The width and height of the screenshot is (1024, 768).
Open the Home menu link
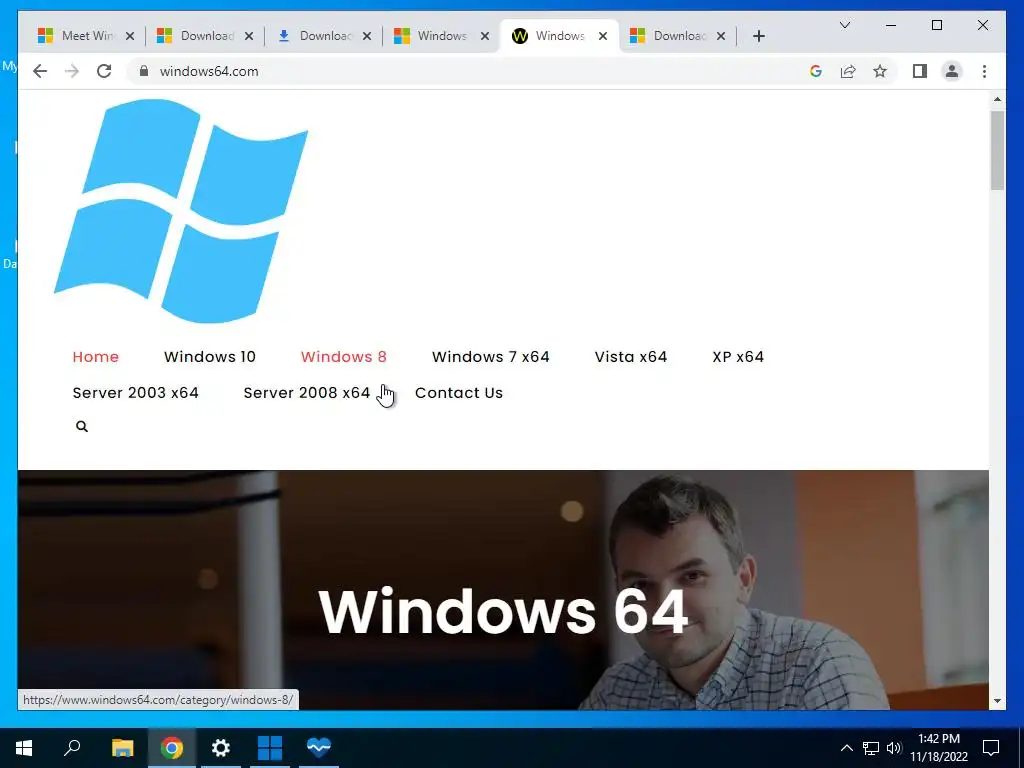pos(95,357)
